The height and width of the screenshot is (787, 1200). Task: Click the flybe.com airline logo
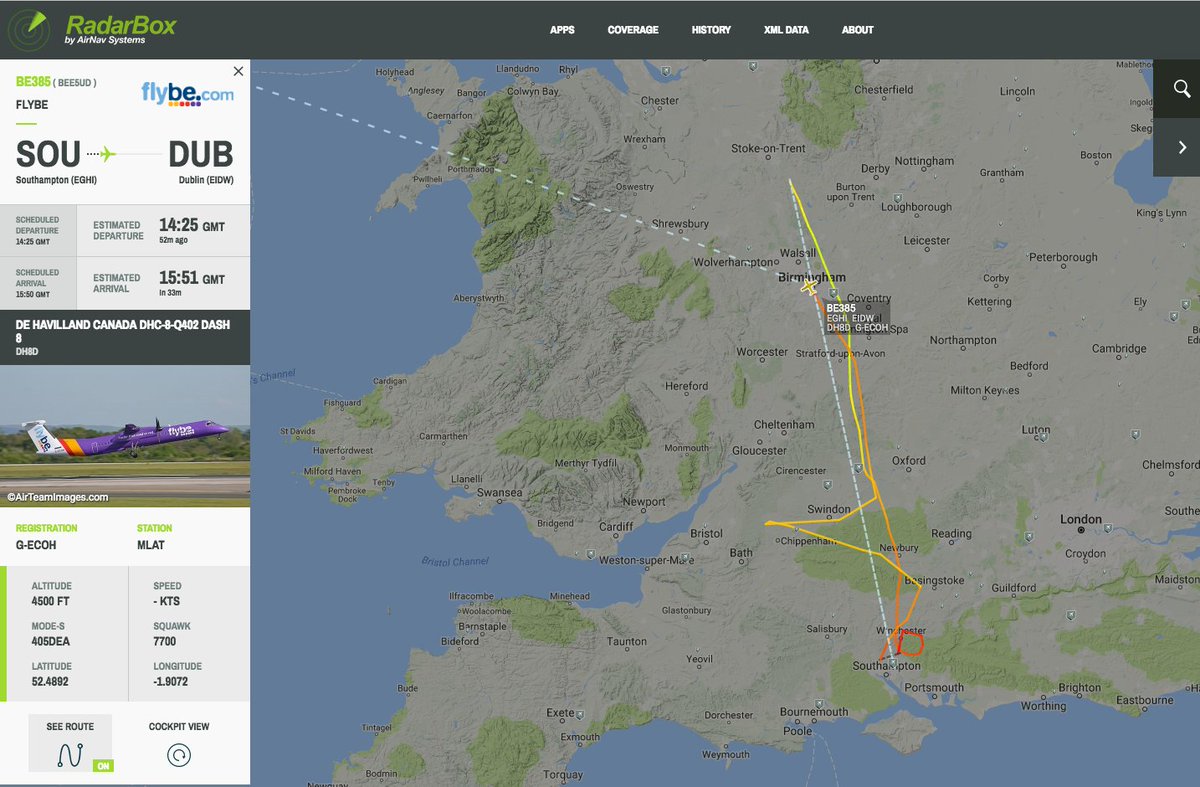[x=187, y=93]
